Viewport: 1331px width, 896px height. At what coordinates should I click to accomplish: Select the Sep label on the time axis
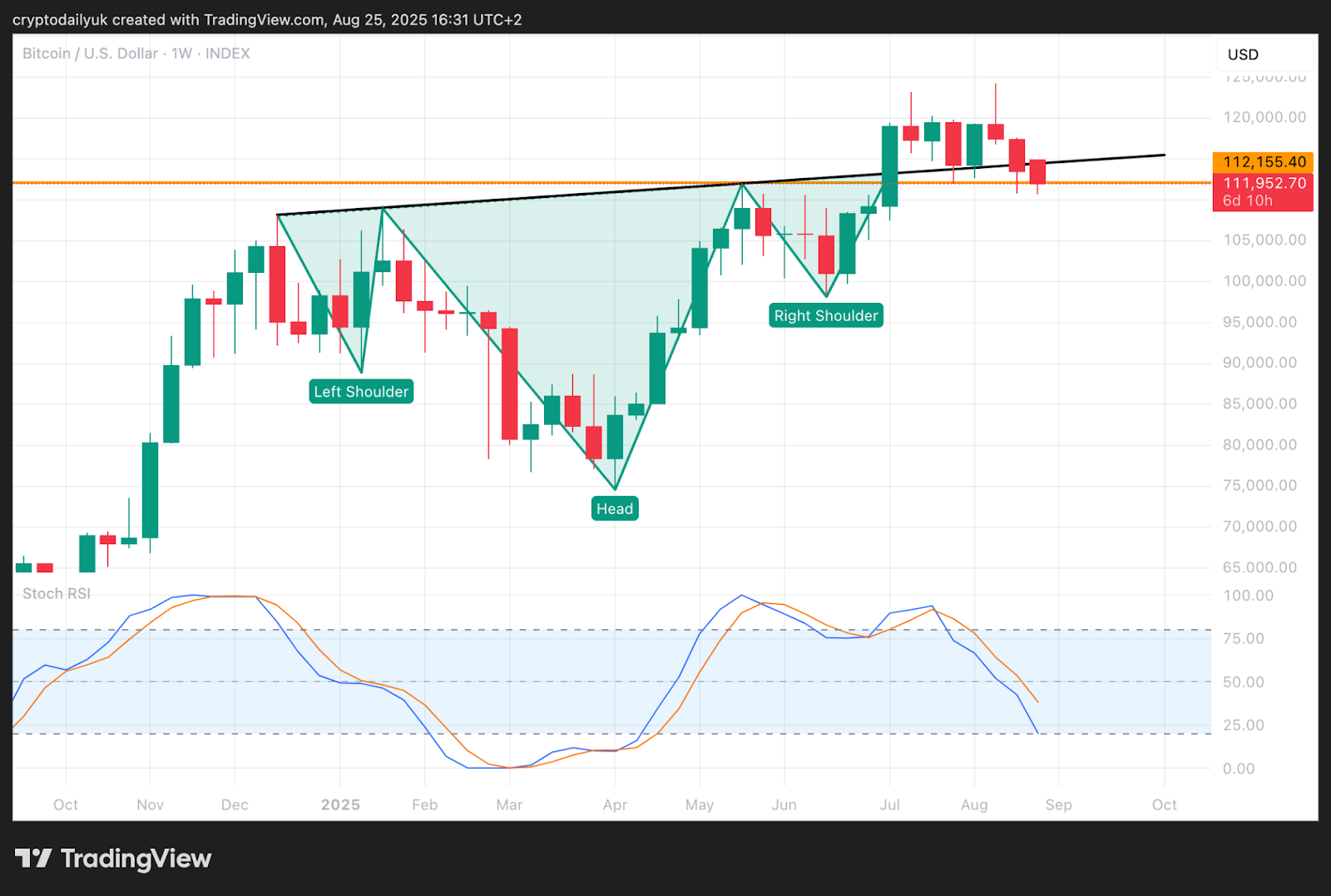click(1058, 804)
